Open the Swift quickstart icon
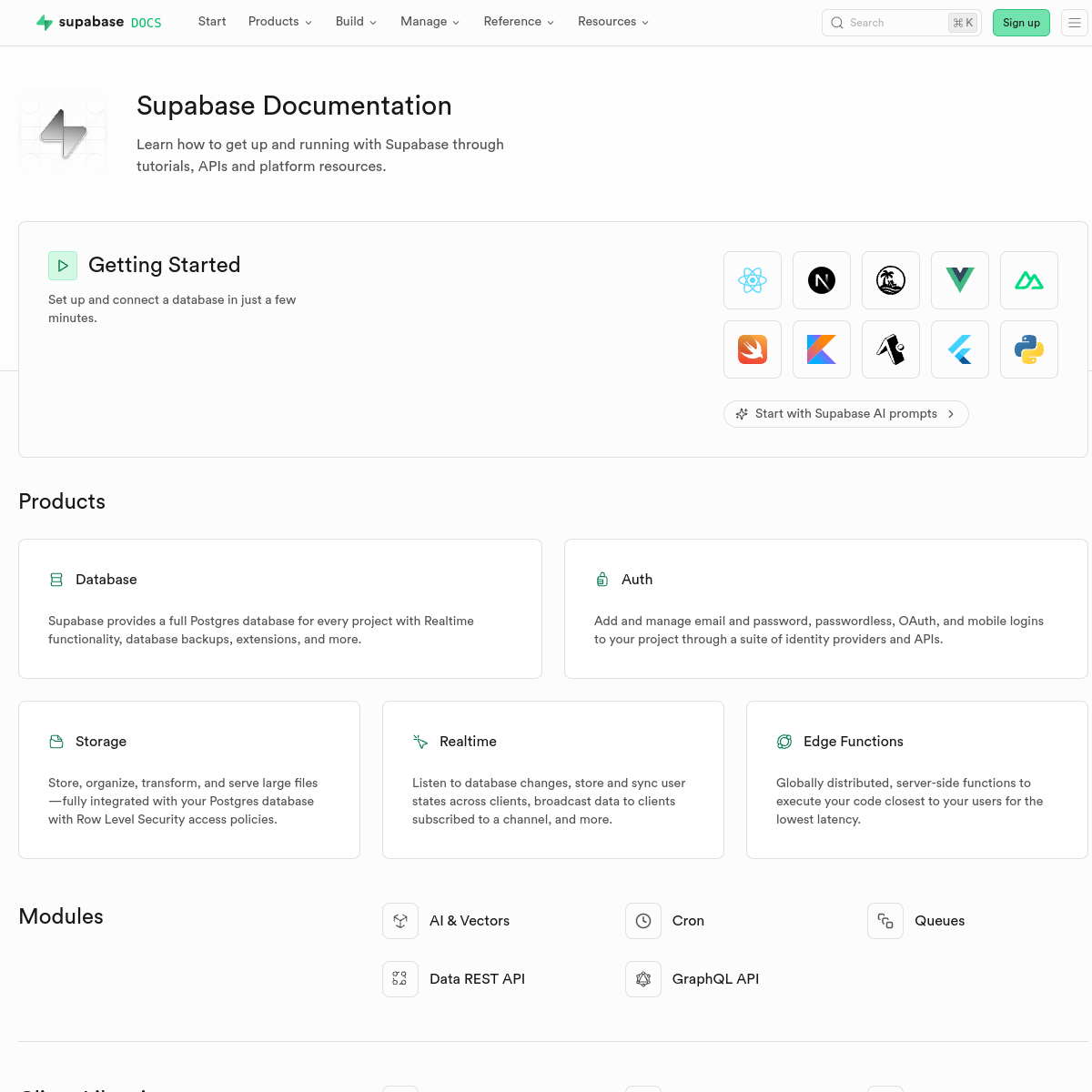Image resolution: width=1092 pixels, height=1092 pixels. pyautogui.click(x=753, y=349)
